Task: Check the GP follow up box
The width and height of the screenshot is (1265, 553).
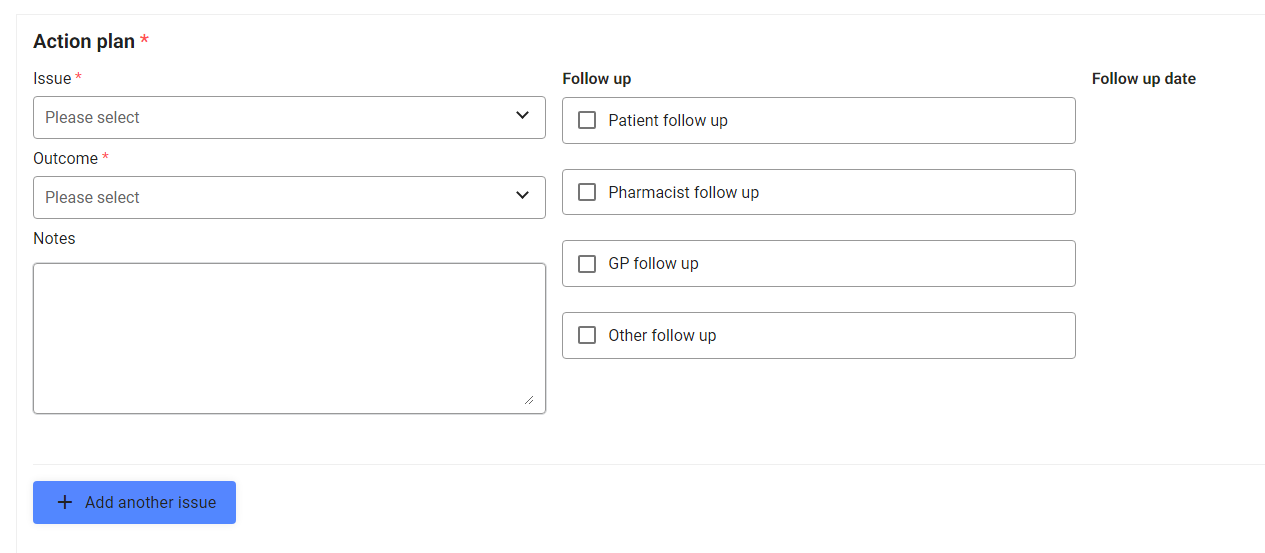Action: point(587,264)
